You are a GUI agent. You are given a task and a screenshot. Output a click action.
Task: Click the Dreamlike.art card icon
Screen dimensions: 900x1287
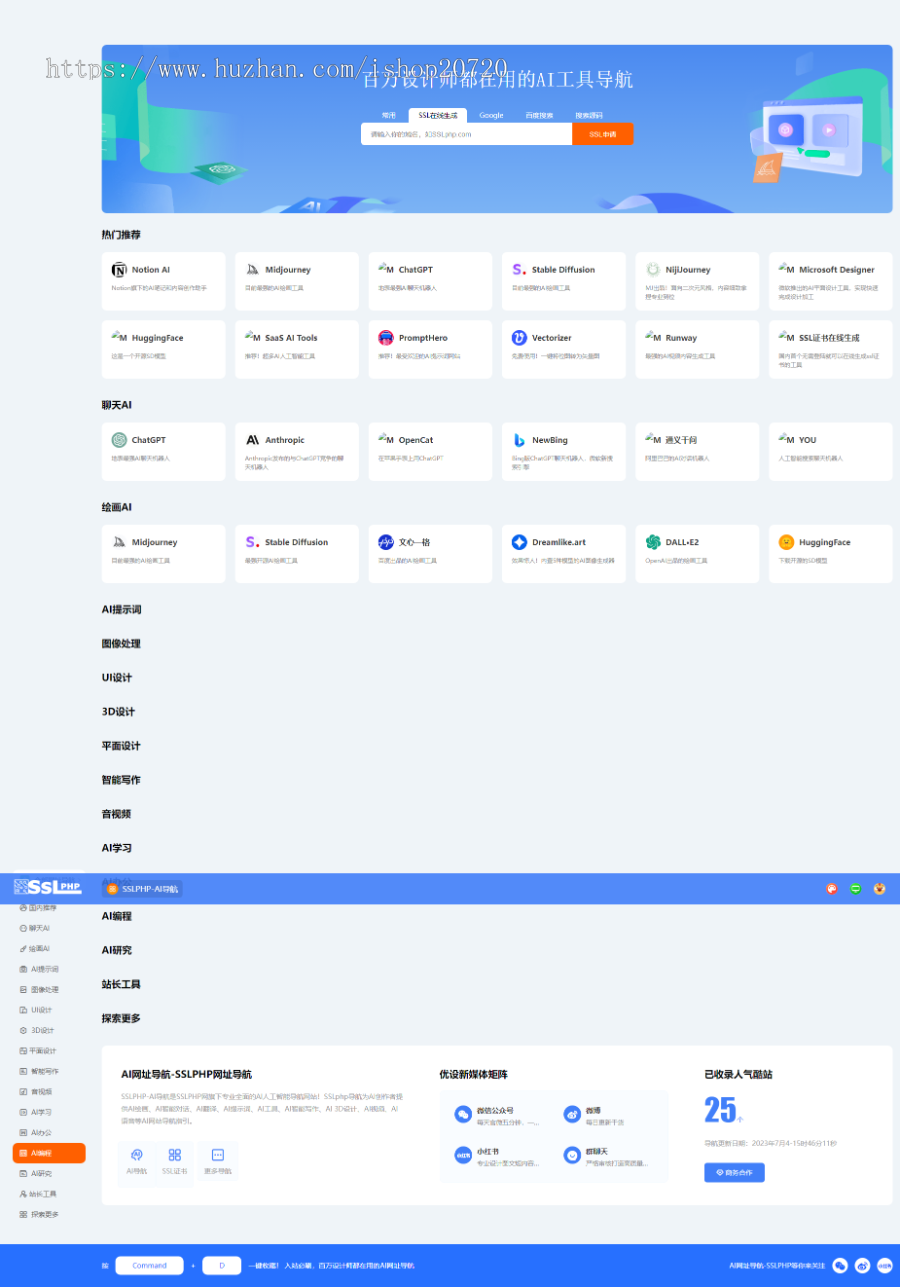click(x=519, y=542)
